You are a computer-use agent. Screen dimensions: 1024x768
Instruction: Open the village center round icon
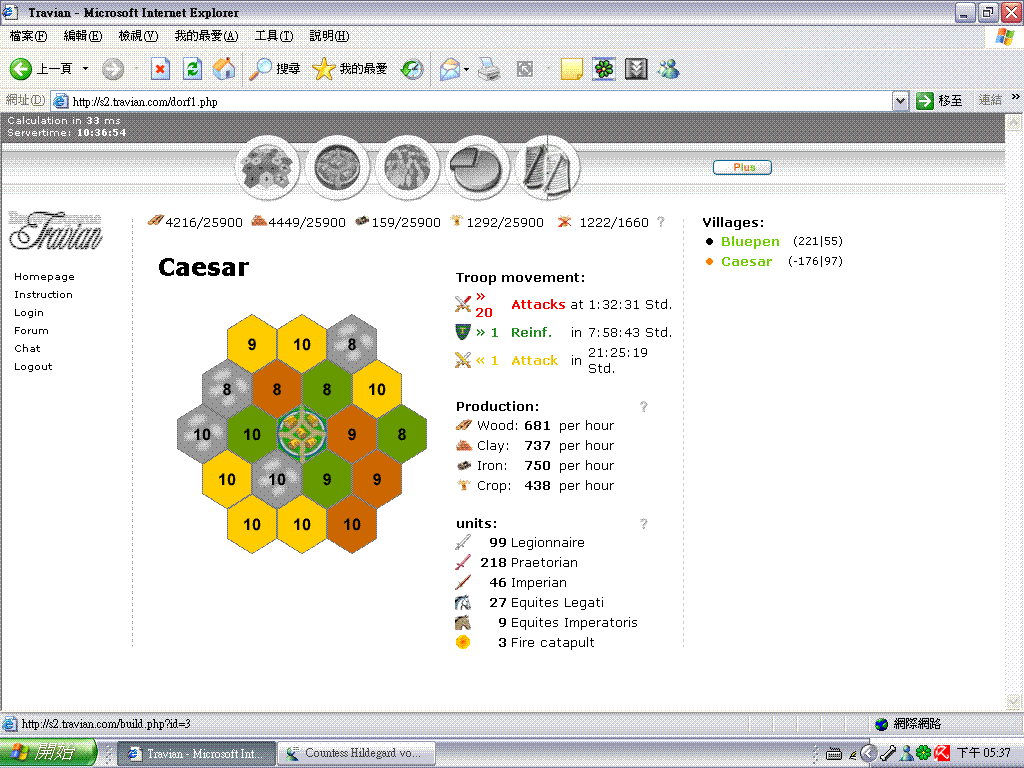pyautogui.click(x=337, y=167)
